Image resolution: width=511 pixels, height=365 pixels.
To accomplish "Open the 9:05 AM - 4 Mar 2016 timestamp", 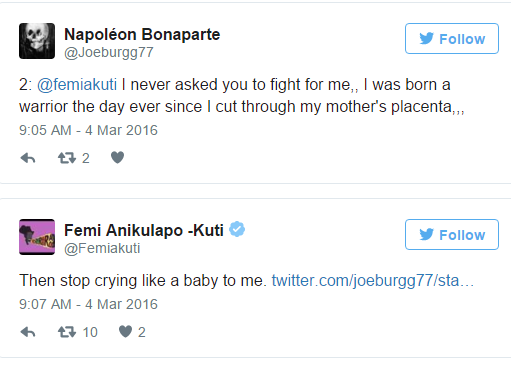I will coord(88,130).
